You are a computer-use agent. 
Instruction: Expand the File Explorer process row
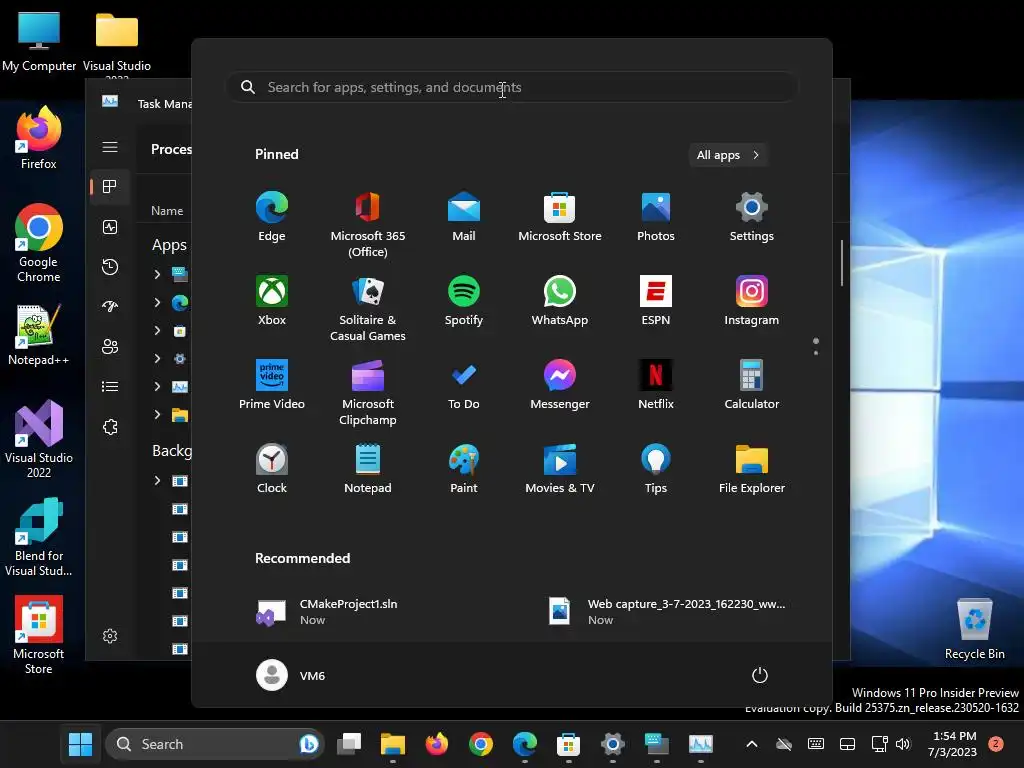point(157,414)
